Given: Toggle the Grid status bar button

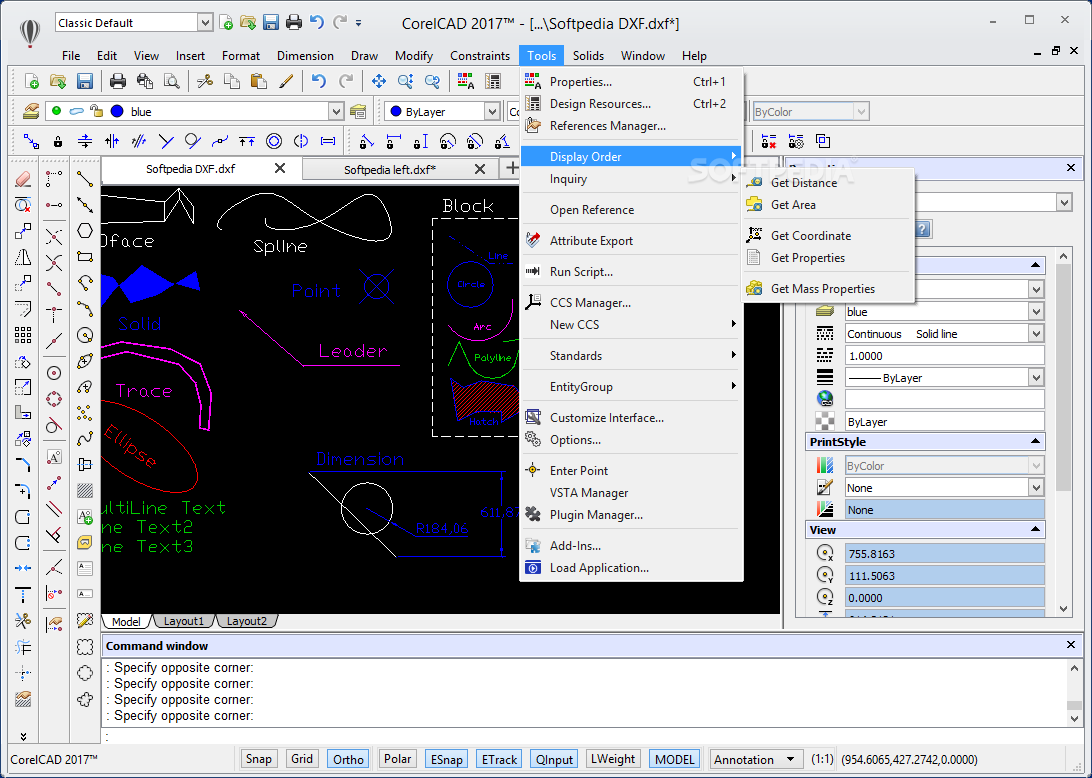Looking at the screenshot, I should coord(302,759).
